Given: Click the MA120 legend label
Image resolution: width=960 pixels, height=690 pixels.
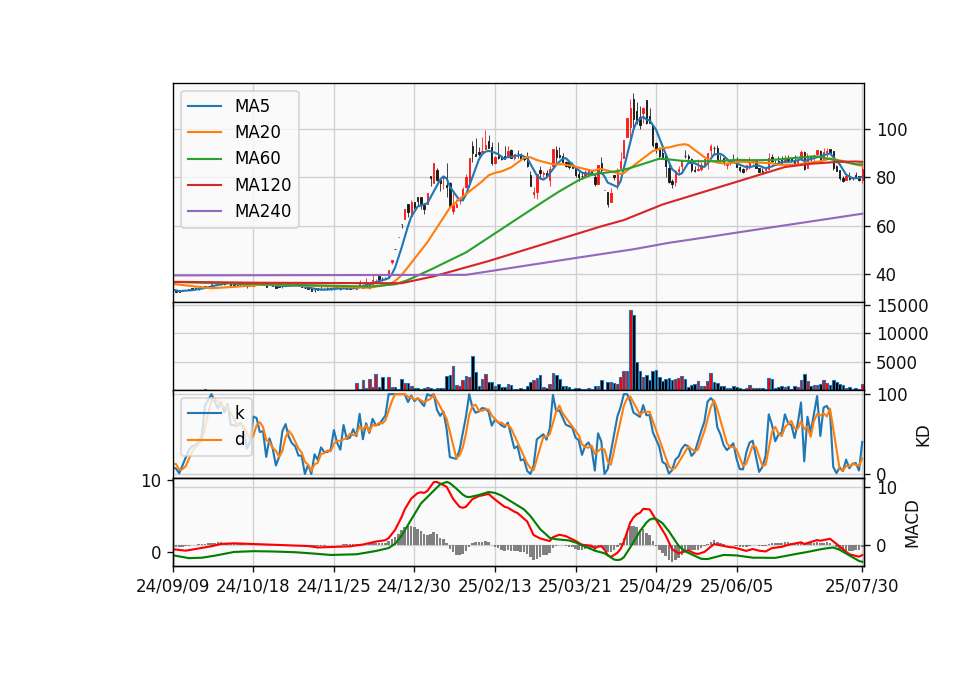Looking at the screenshot, I should point(263,185).
